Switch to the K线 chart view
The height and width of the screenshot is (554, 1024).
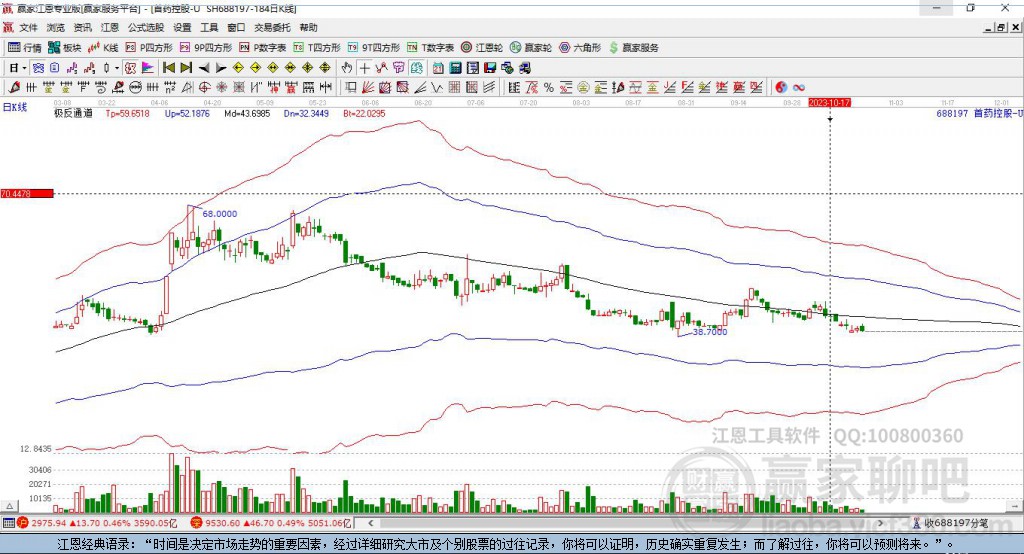pyautogui.click(x=103, y=48)
